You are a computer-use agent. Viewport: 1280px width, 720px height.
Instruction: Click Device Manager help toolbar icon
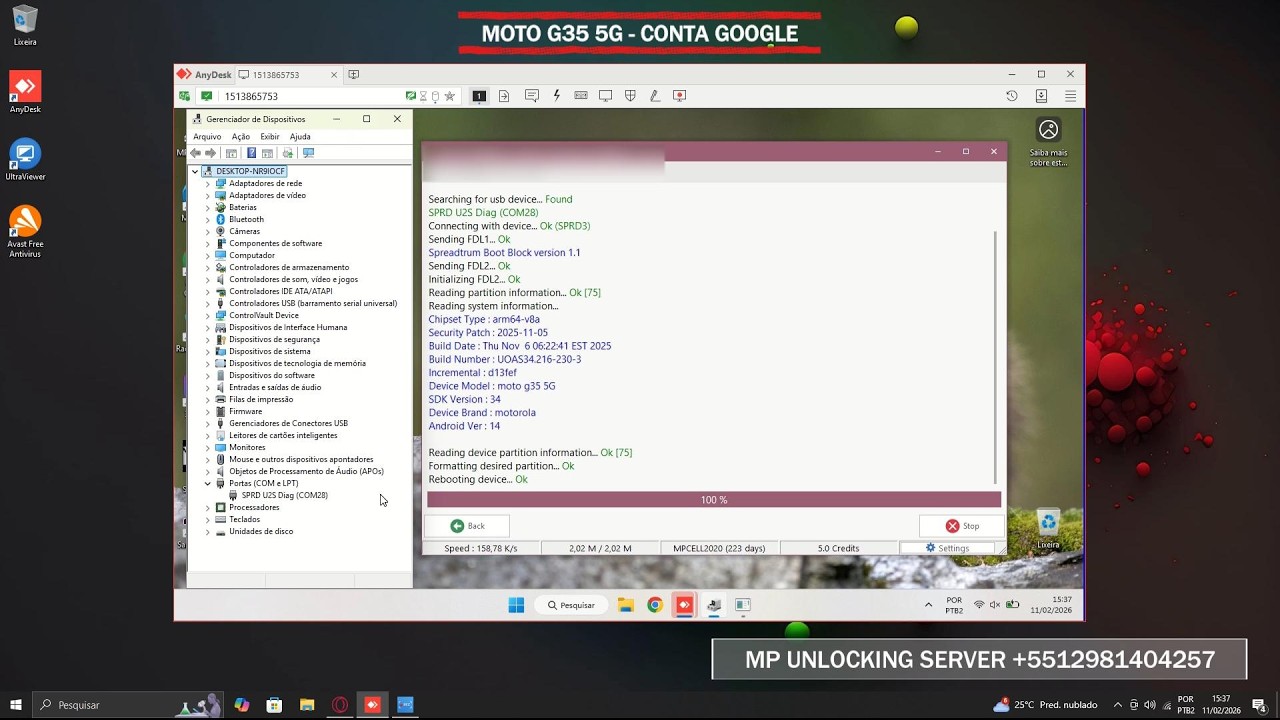point(251,153)
